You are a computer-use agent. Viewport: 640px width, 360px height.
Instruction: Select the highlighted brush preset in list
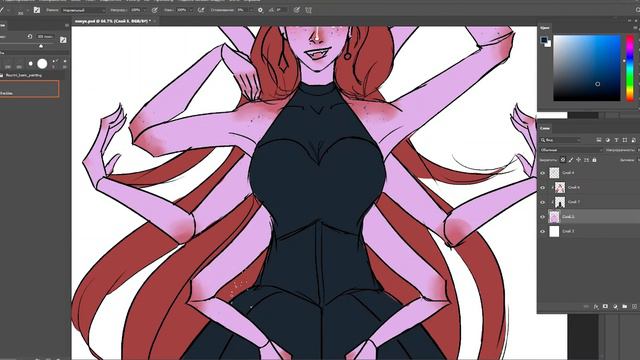[x=29, y=89]
